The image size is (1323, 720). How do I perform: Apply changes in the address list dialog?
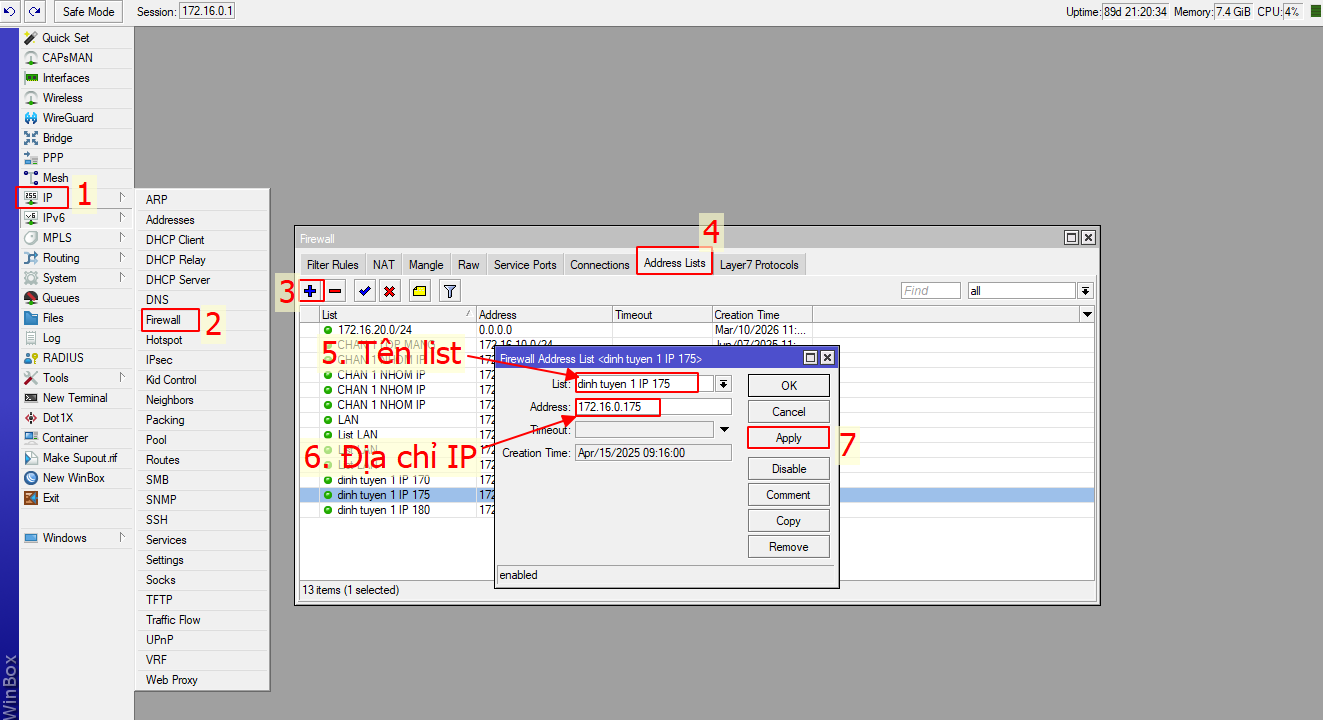(788, 437)
